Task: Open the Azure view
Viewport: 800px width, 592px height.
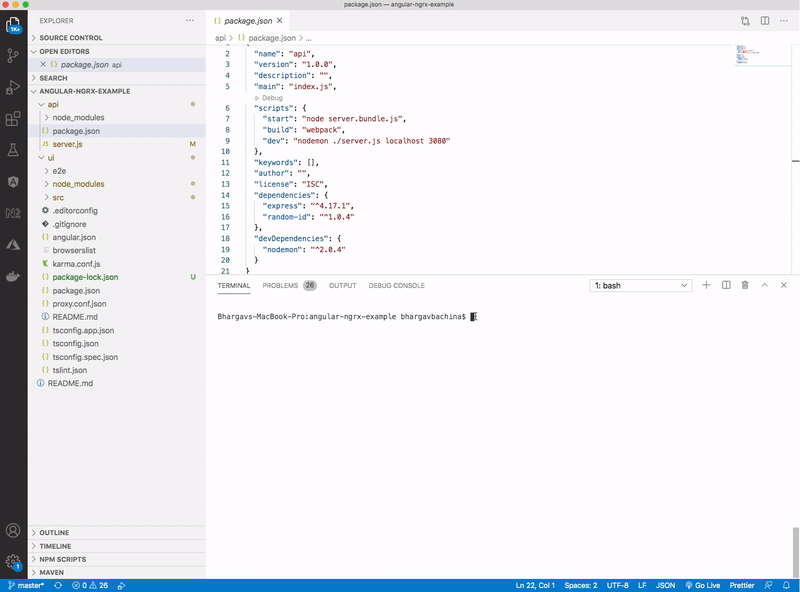Action: tap(13, 245)
